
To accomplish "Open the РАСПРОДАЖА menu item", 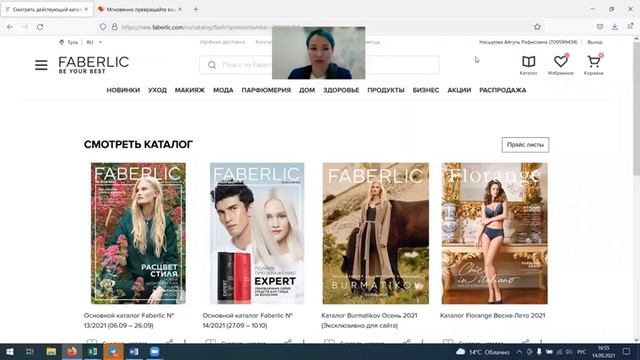I will (x=502, y=90).
